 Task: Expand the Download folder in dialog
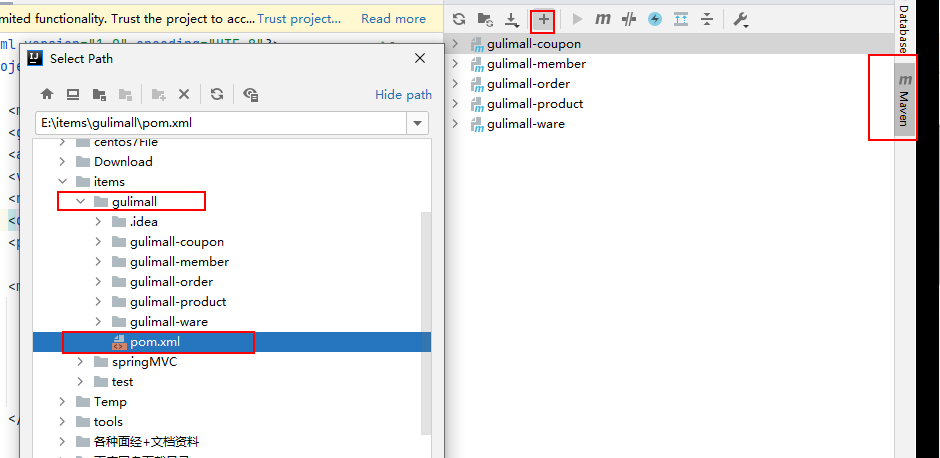pos(62,161)
